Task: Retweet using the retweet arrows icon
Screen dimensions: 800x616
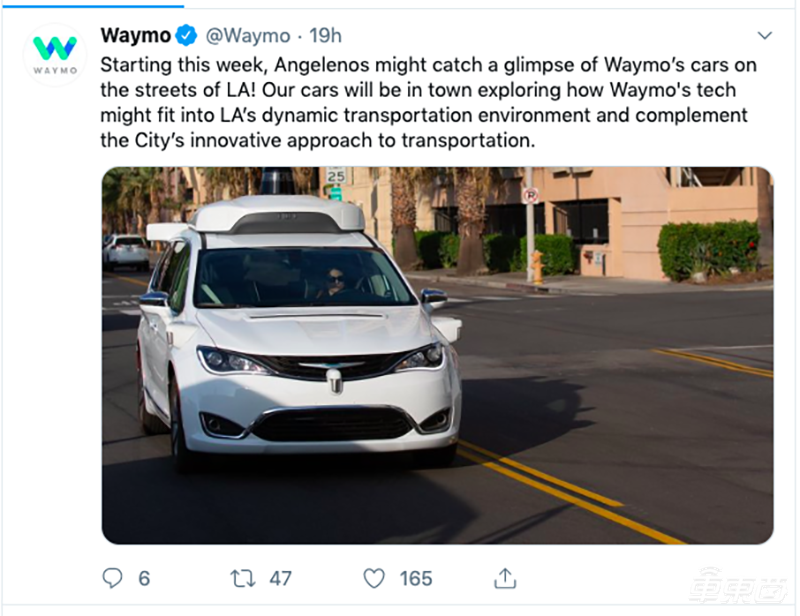Action: click(243, 578)
